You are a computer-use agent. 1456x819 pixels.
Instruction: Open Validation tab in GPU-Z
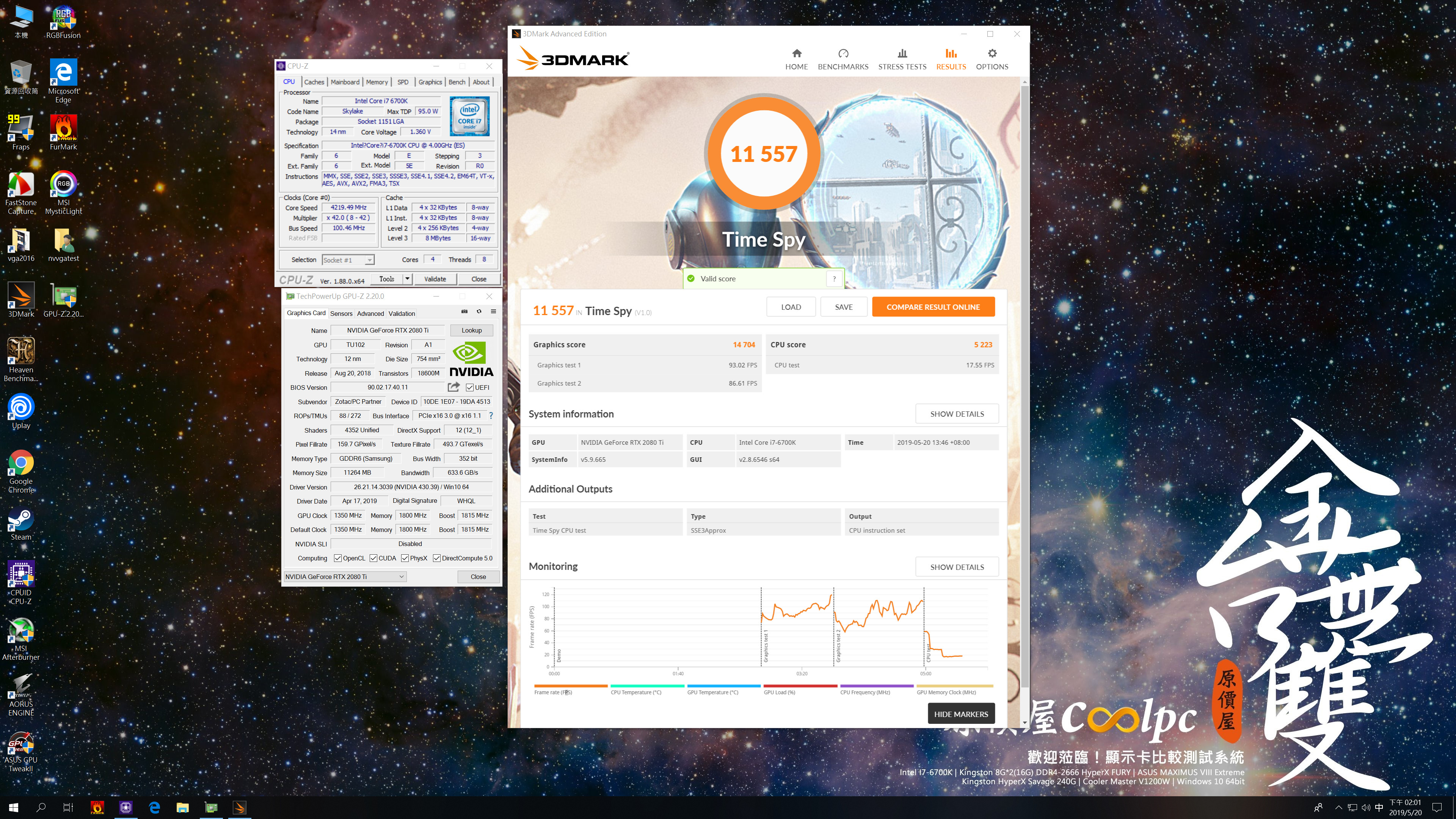(x=402, y=314)
